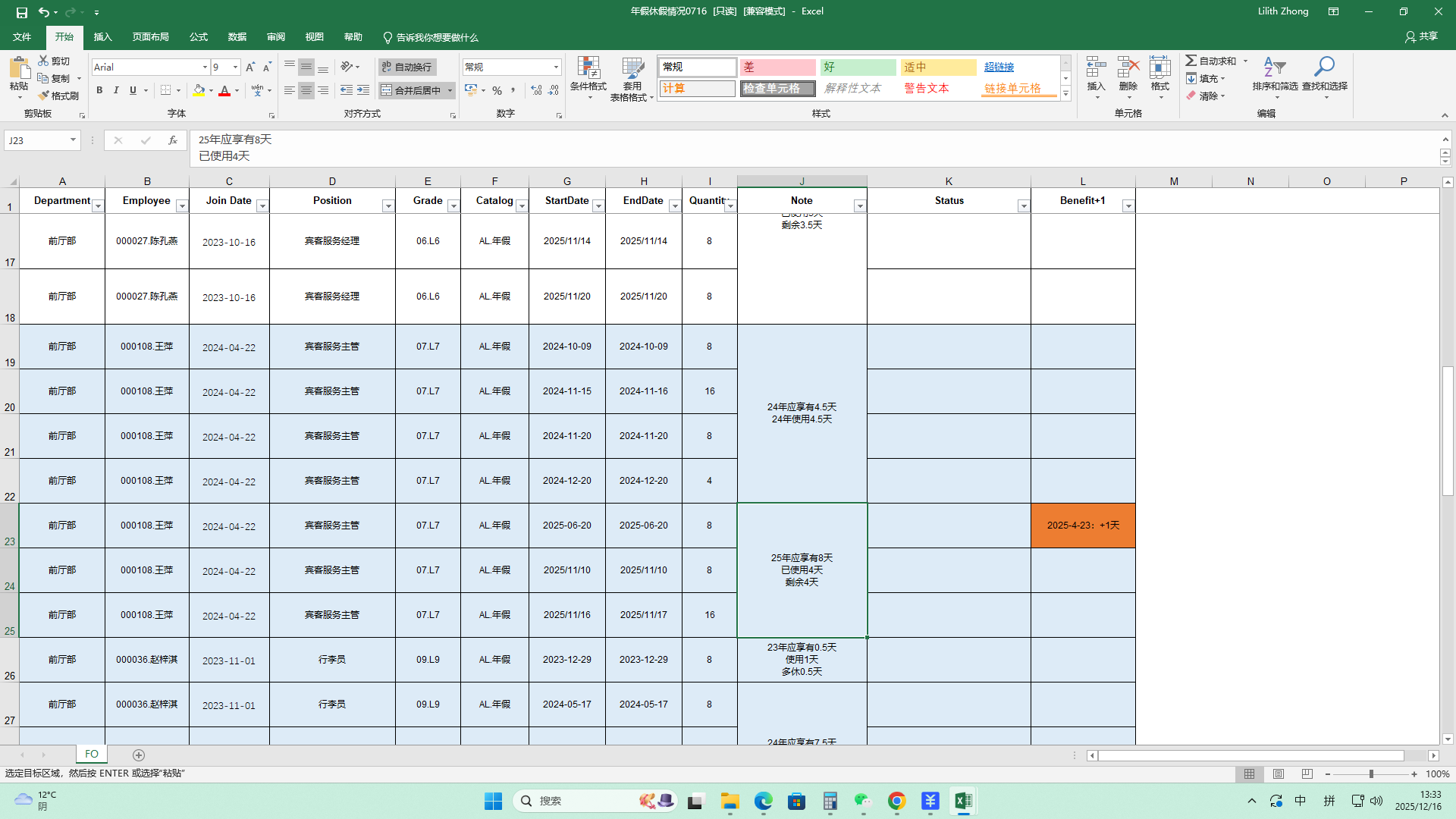Open the 公式 (Formulas) ribbon tab

pyautogui.click(x=199, y=37)
